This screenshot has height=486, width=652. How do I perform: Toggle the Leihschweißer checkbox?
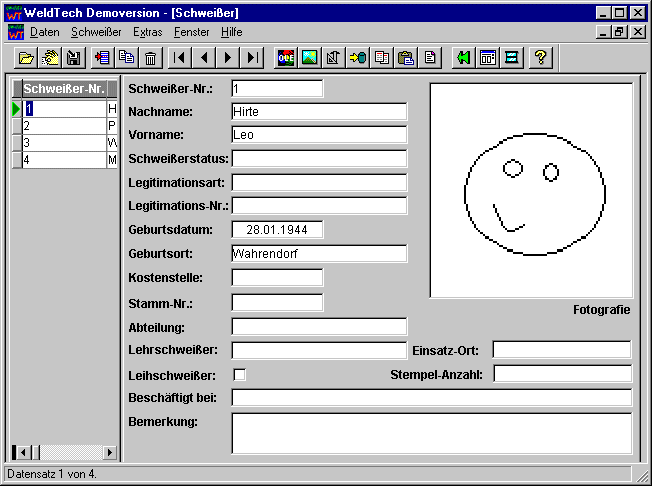click(x=239, y=375)
